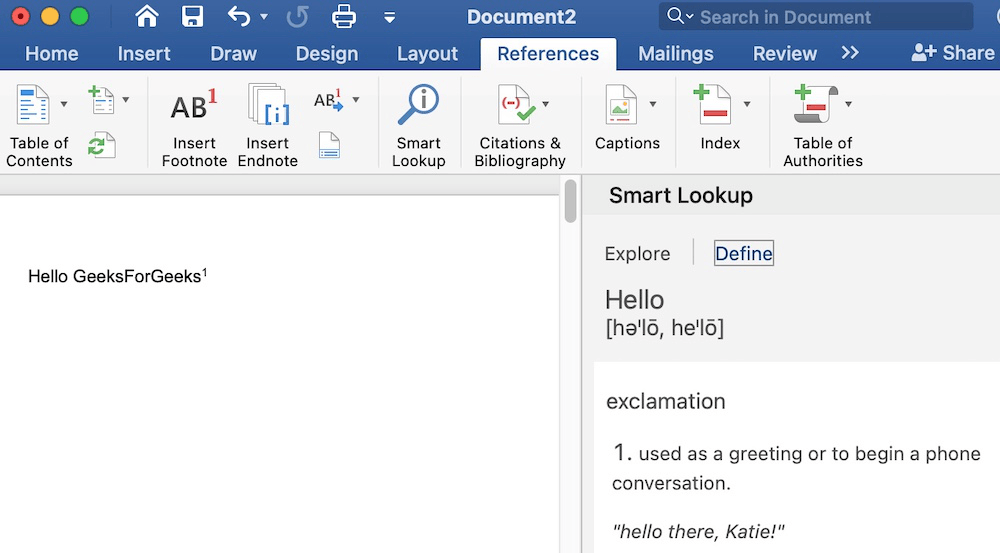Open Customize Quick Access Toolbar dropdown
The width and height of the screenshot is (1000, 553).
click(x=389, y=18)
